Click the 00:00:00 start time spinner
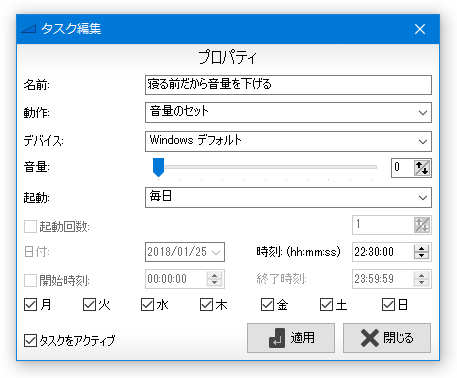Image resolution: width=457 pixels, height=378 pixels. click(x=214, y=279)
